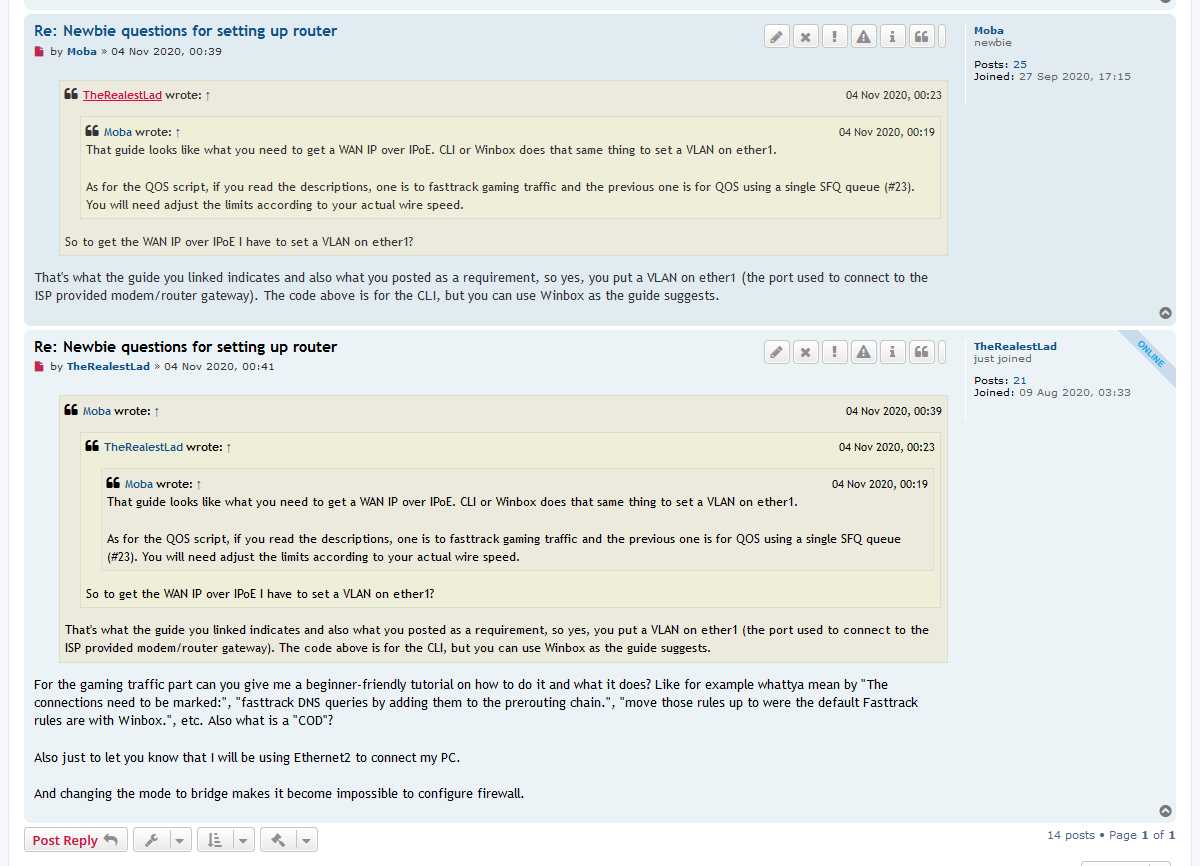Image resolution: width=1200 pixels, height=866 pixels.
Task: Go to page 1 in pagination
Action: [1146, 835]
